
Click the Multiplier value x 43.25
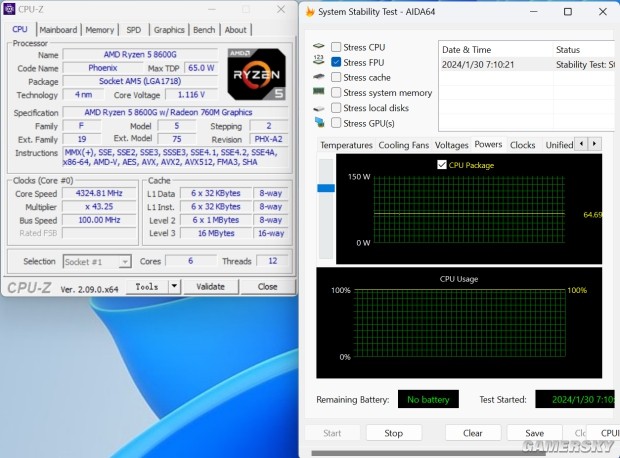99,207
